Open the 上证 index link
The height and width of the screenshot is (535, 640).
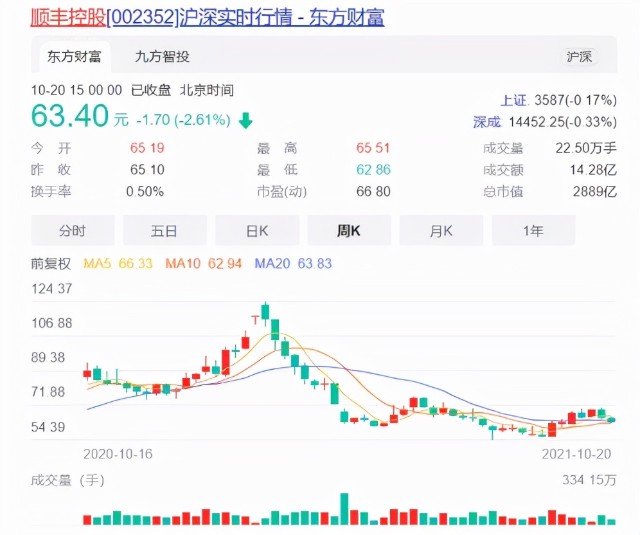pyautogui.click(x=513, y=100)
